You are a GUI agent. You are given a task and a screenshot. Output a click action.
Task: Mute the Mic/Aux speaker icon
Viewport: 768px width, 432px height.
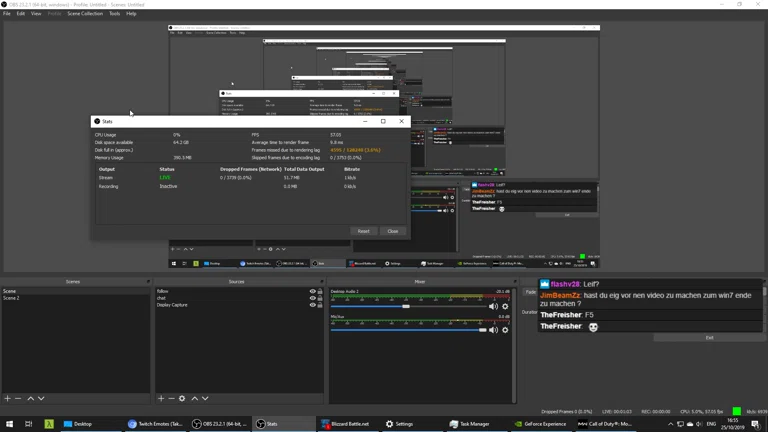[493, 330]
